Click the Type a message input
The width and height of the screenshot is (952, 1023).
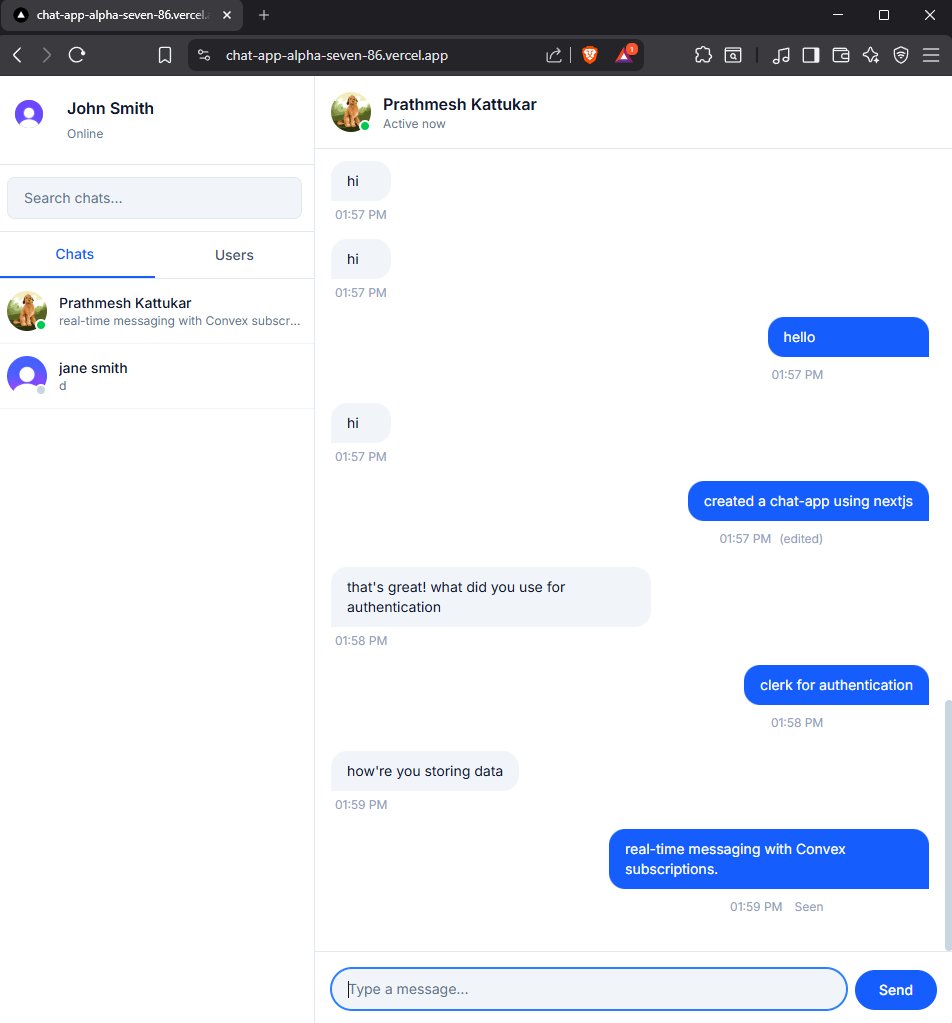(x=589, y=989)
